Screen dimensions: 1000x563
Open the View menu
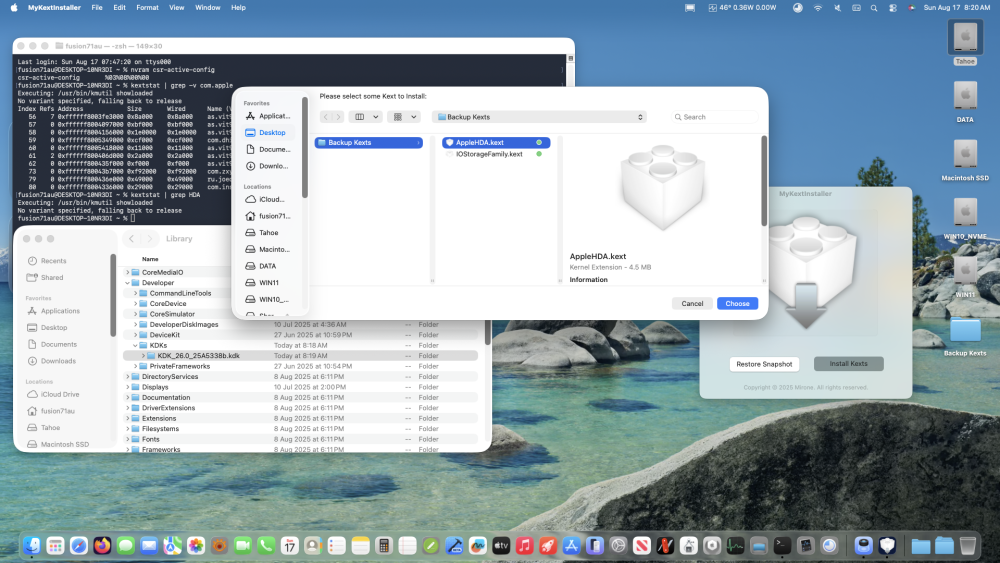(177, 8)
